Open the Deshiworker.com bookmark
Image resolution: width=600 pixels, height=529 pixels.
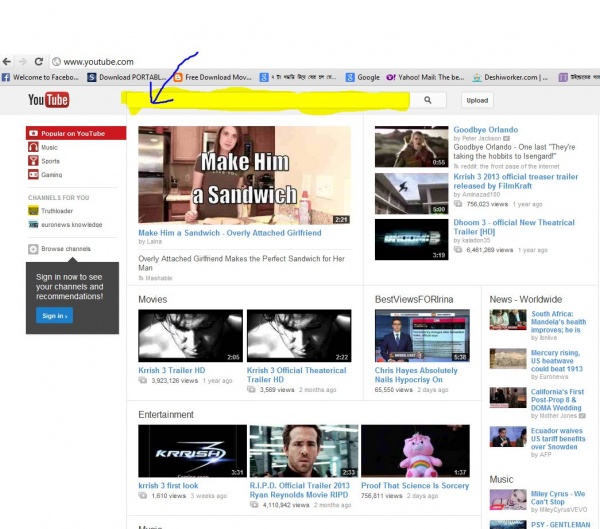(510, 77)
